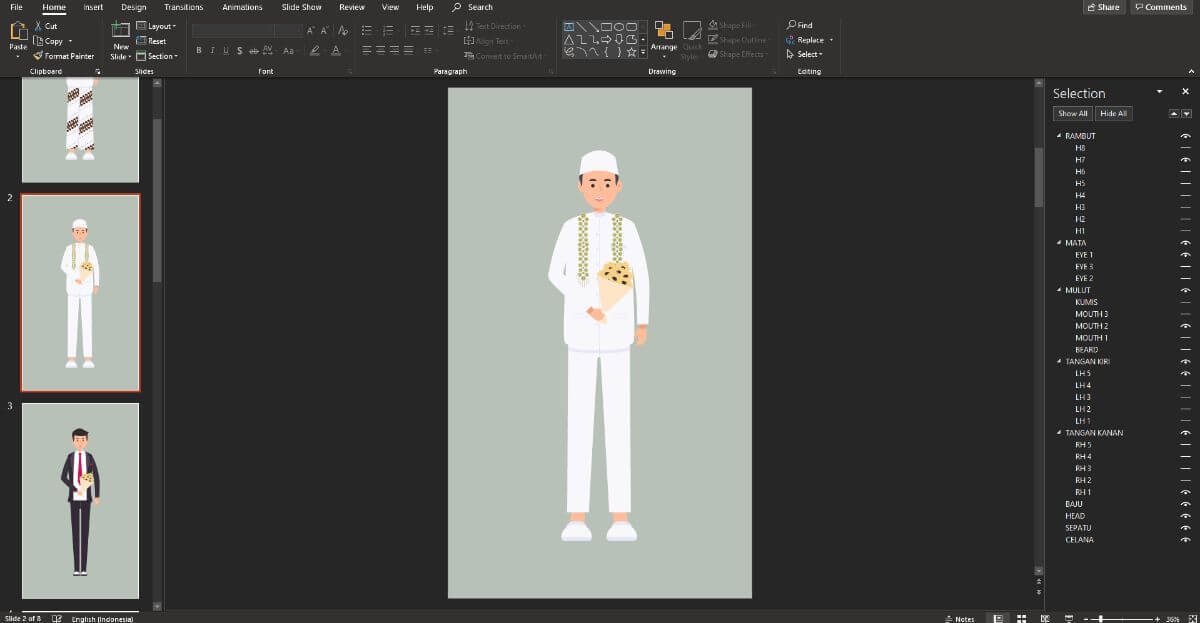Collapse the RAMBUT group

click(1059, 136)
